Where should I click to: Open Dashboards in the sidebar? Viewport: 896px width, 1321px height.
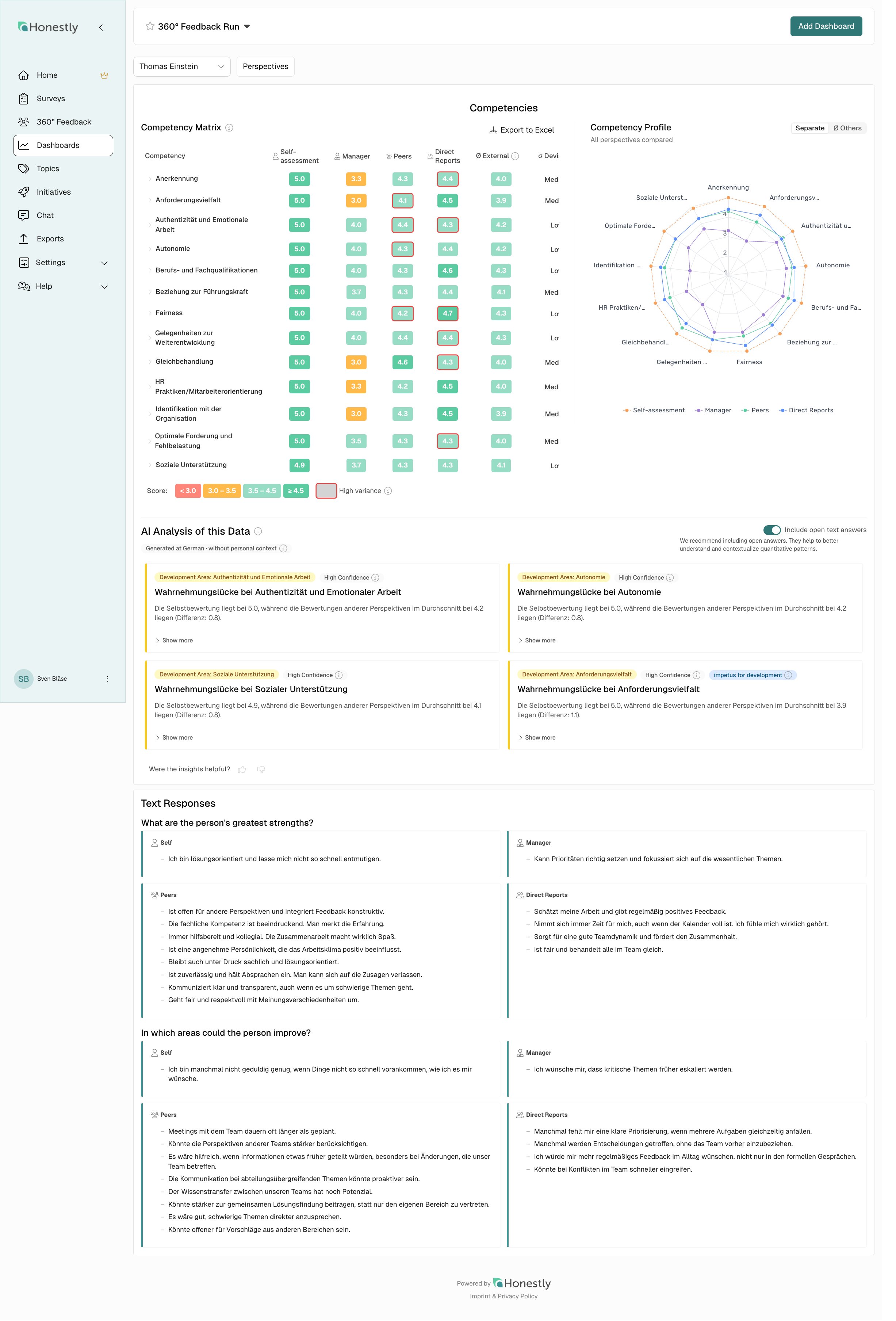click(63, 145)
